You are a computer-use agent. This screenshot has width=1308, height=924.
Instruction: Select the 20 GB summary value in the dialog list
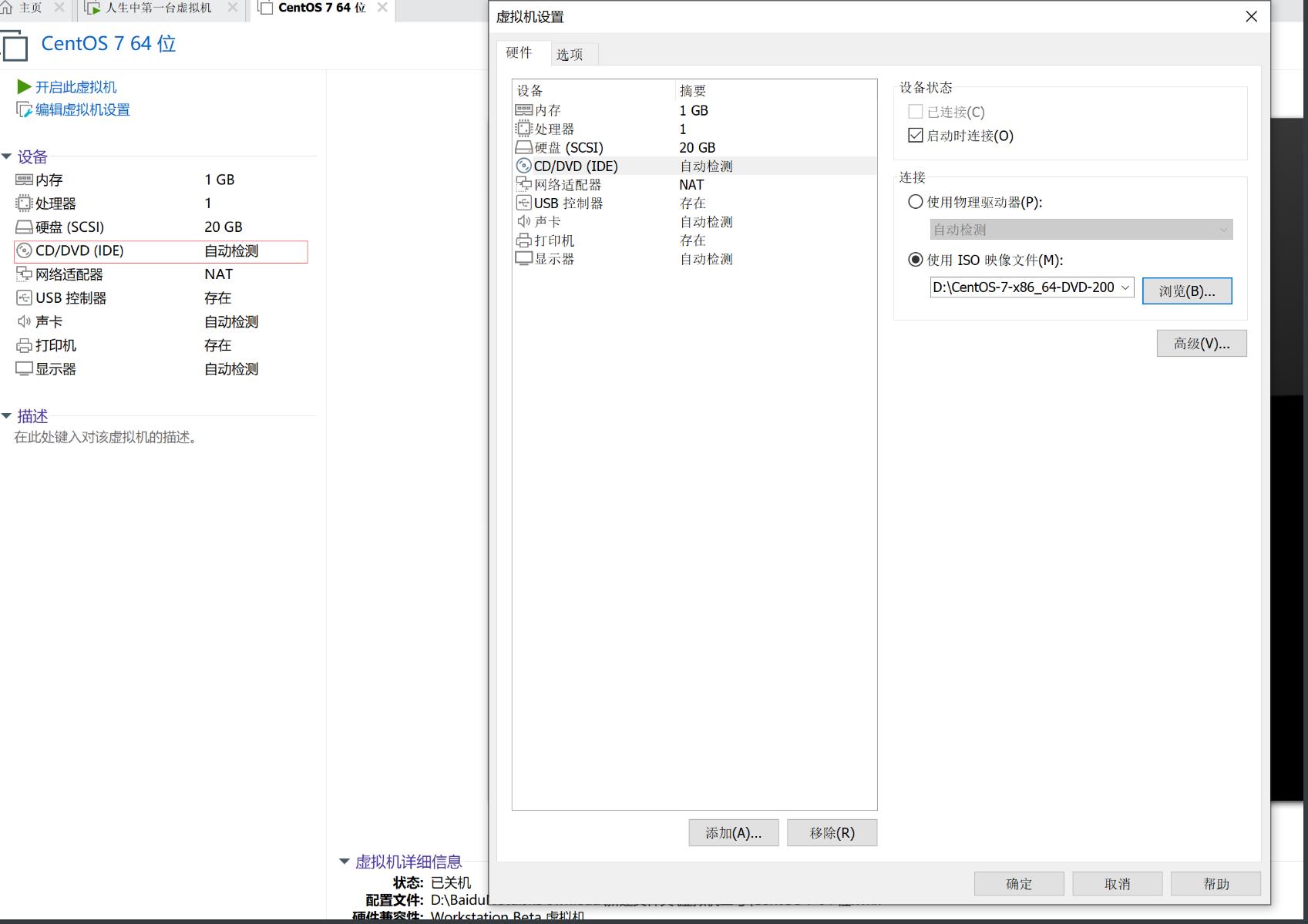697,147
